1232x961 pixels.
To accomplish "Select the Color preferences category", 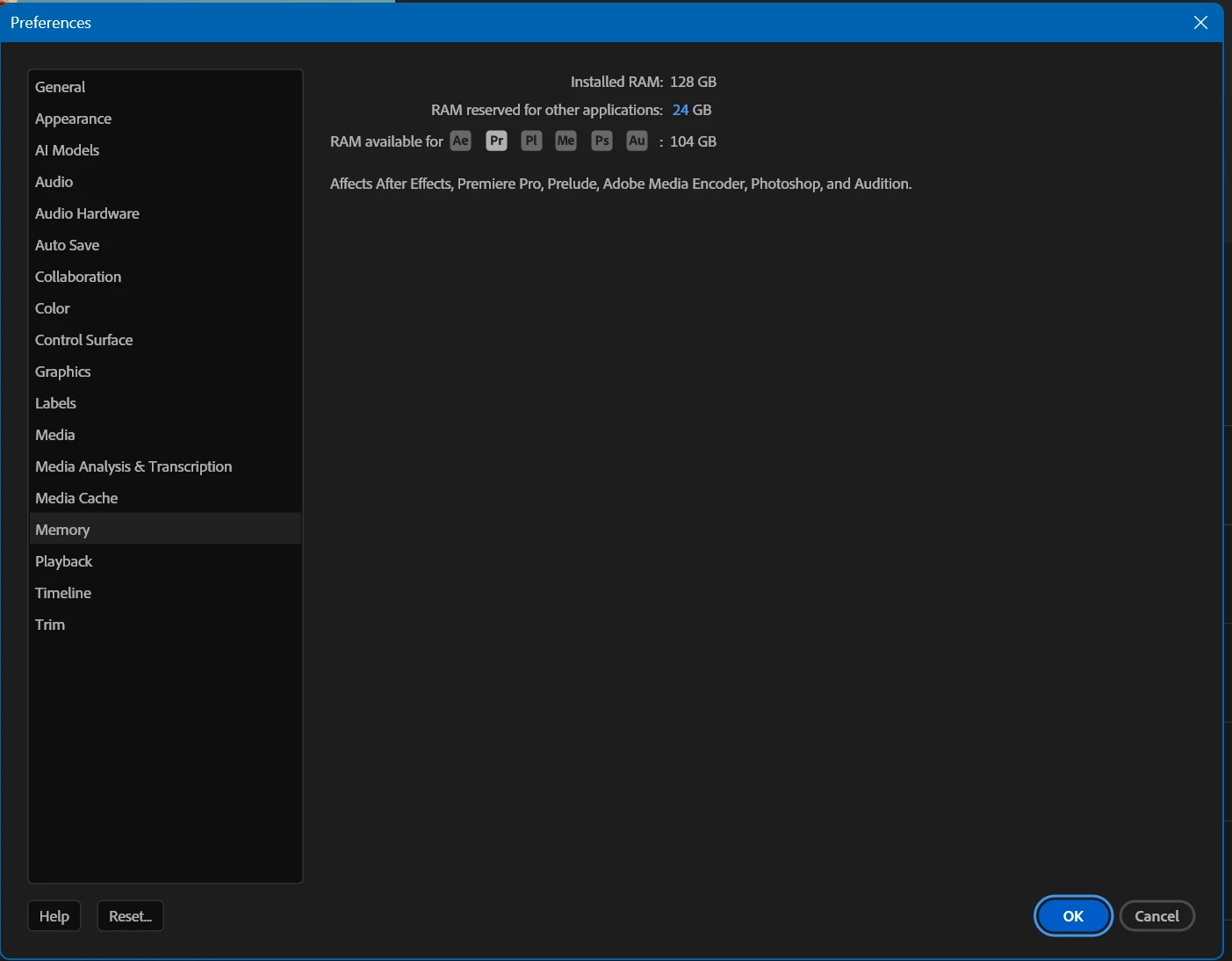I will [165, 308].
